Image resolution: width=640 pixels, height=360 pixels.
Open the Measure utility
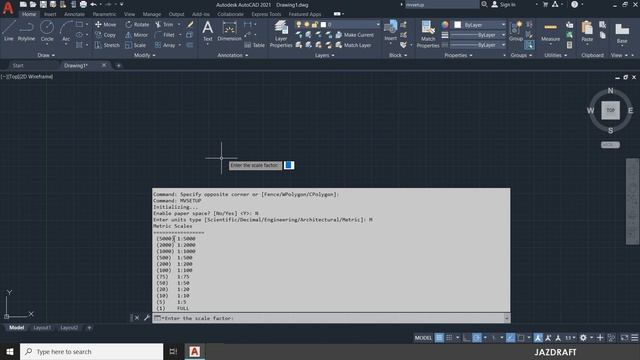click(551, 33)
